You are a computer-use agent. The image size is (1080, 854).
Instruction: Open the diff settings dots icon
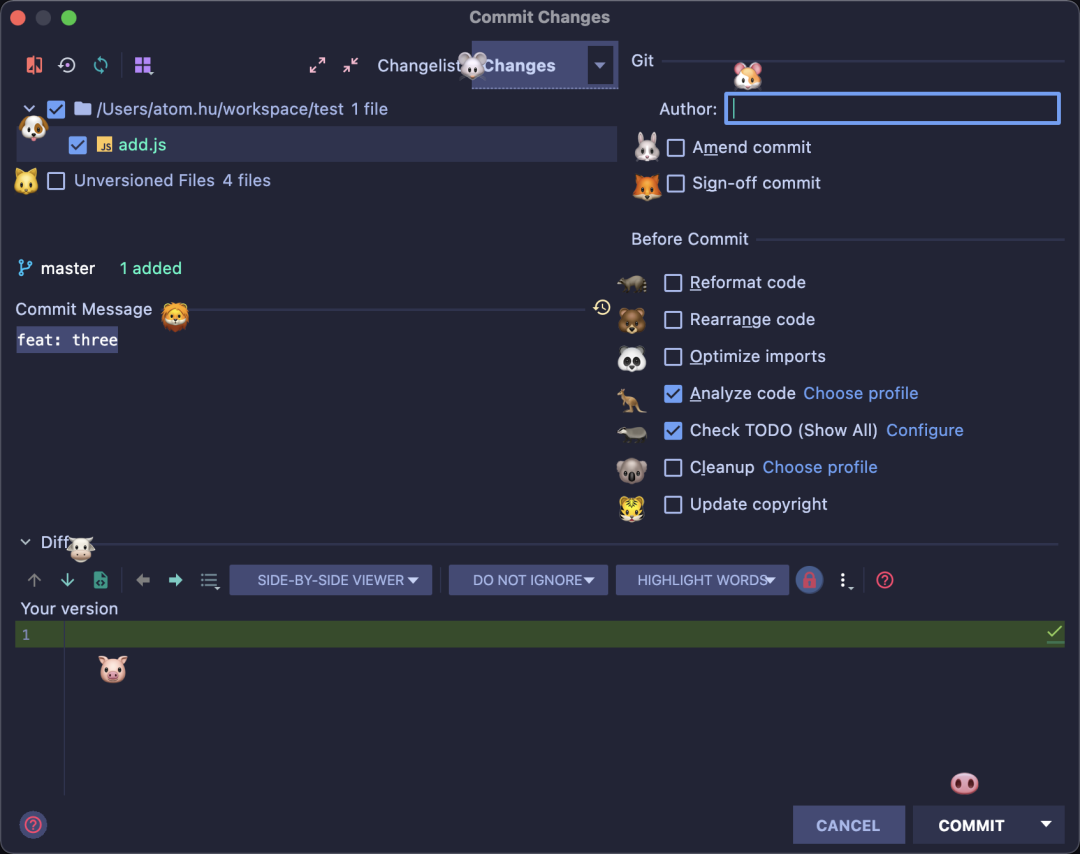pos(845,581)
